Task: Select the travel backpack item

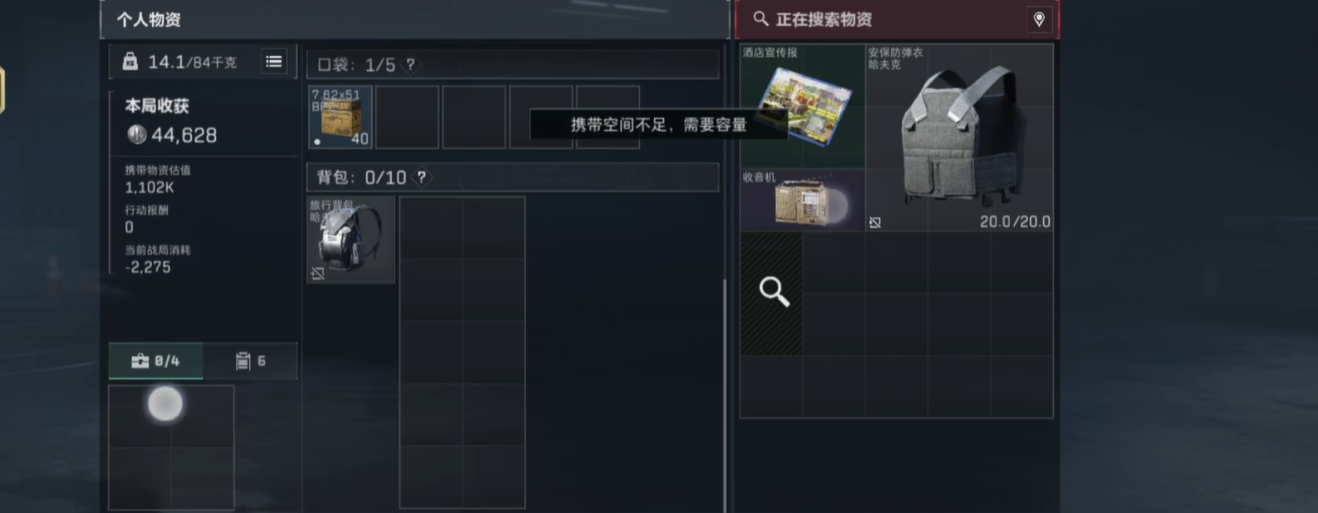Action: click(x=350, y=240)
